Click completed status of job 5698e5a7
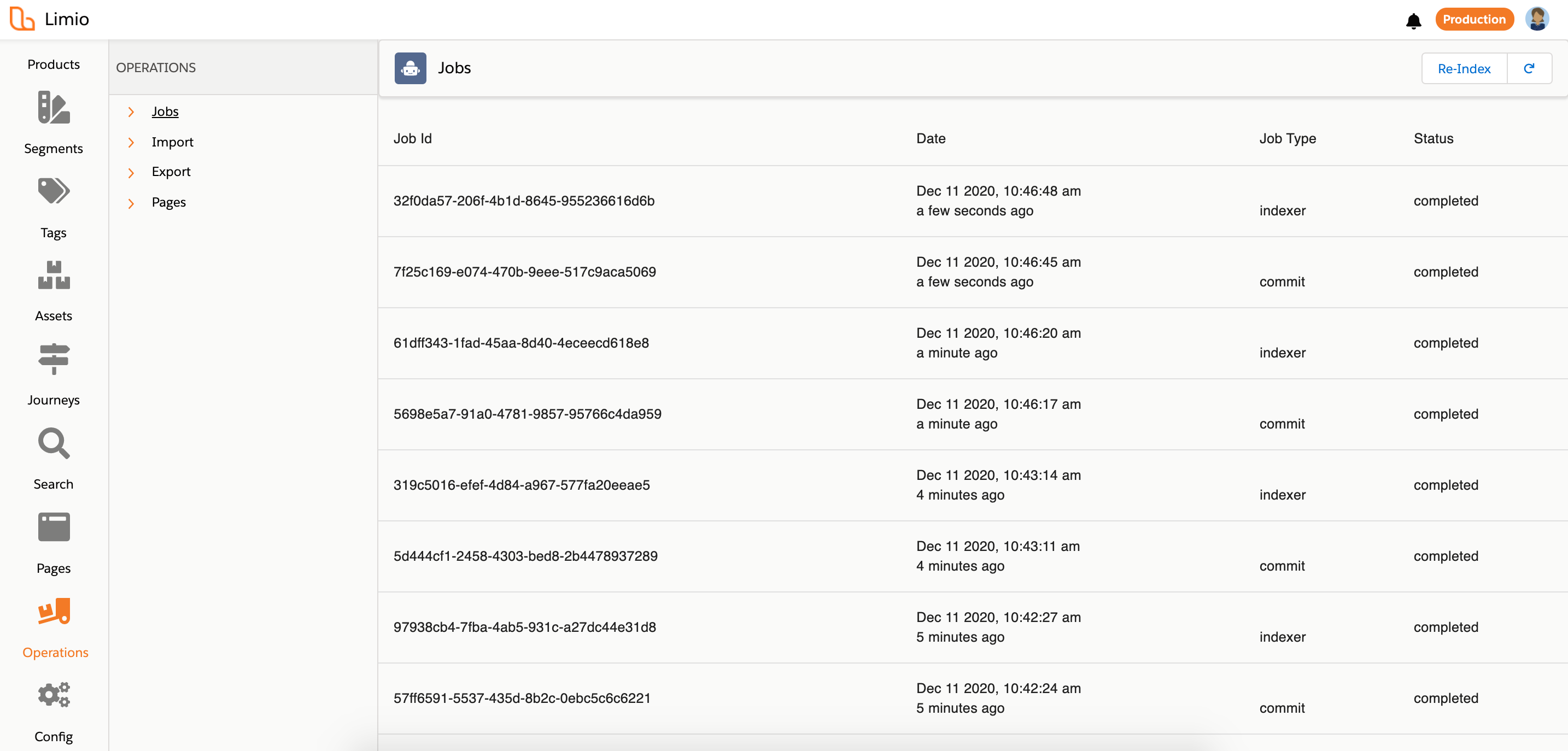The image size is (1568, 751). (x=1446, y=414)
